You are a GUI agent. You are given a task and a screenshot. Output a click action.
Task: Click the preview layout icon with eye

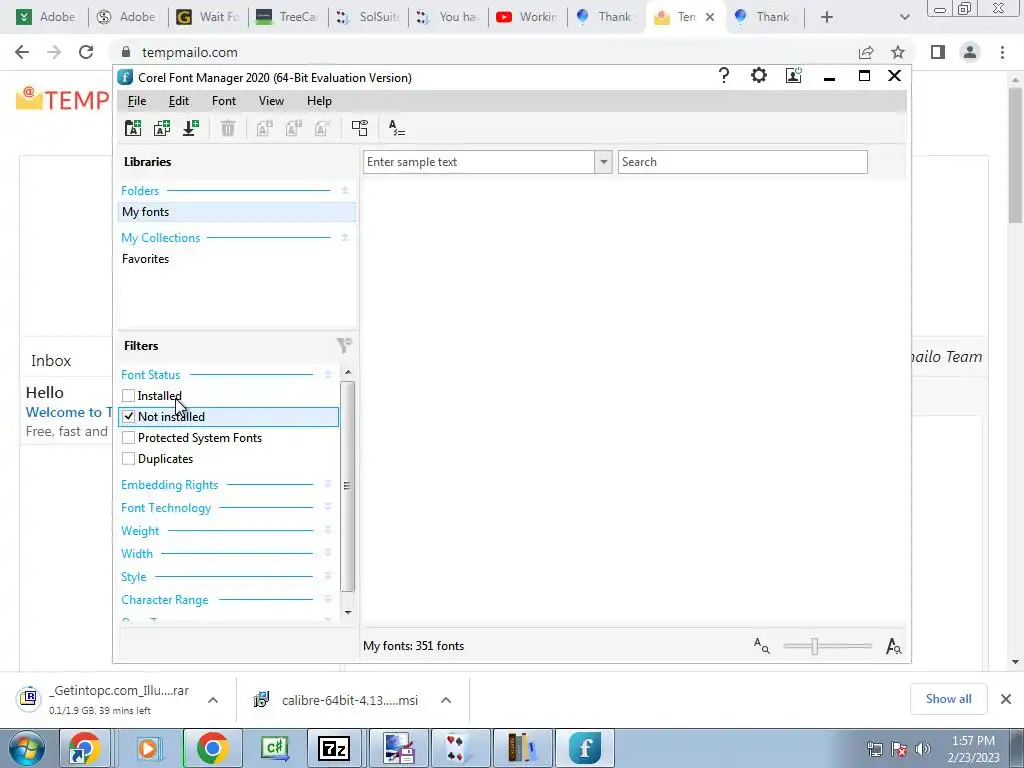click(x=360, y=128)
